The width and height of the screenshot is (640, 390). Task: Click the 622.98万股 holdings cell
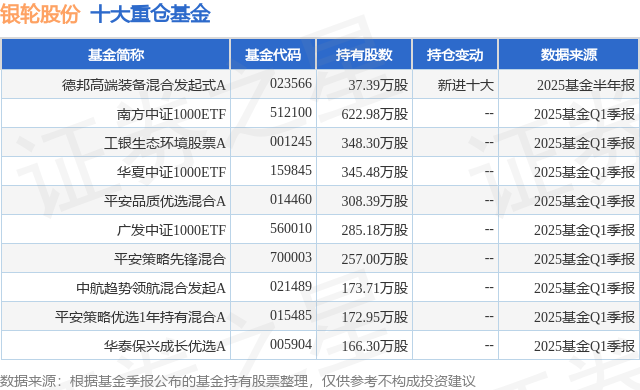coord(375,114)
